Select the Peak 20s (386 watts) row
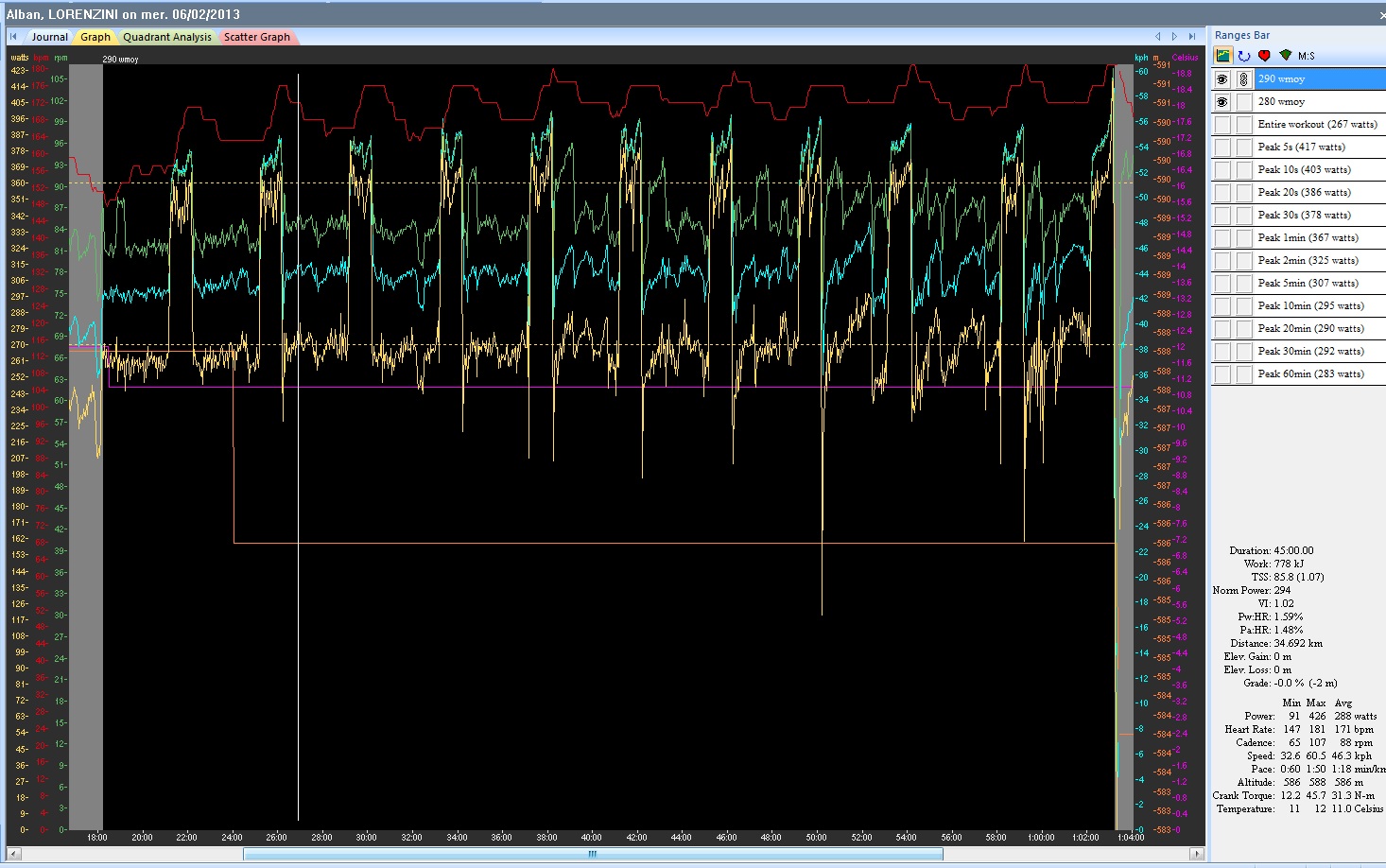This screenshot has width=1386, height=868. tap(1320, 193)
